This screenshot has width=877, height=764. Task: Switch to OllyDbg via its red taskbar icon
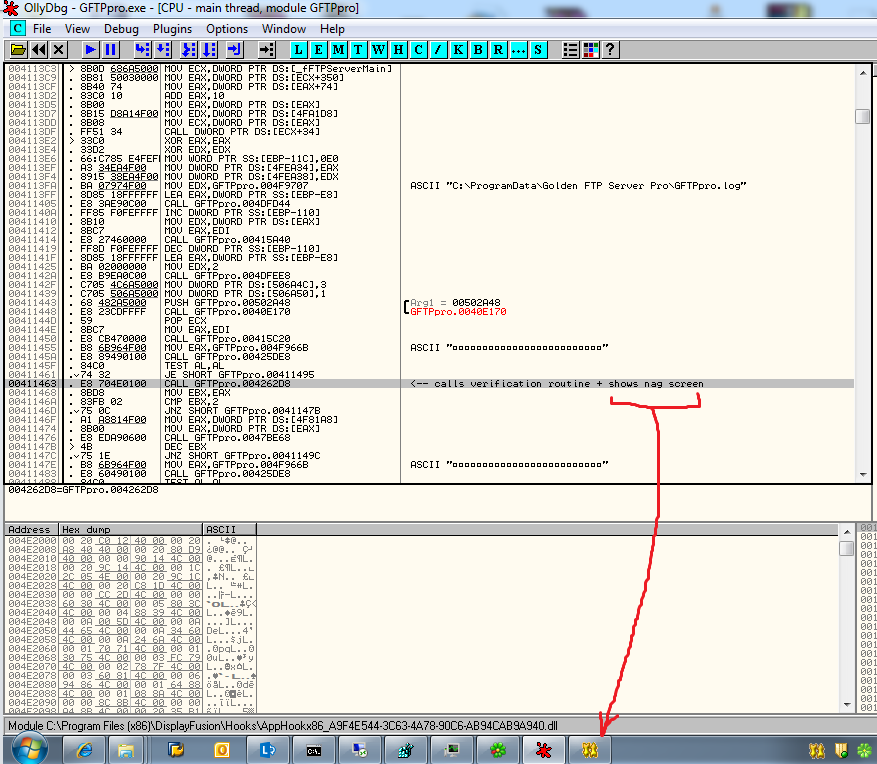[543, 749]
